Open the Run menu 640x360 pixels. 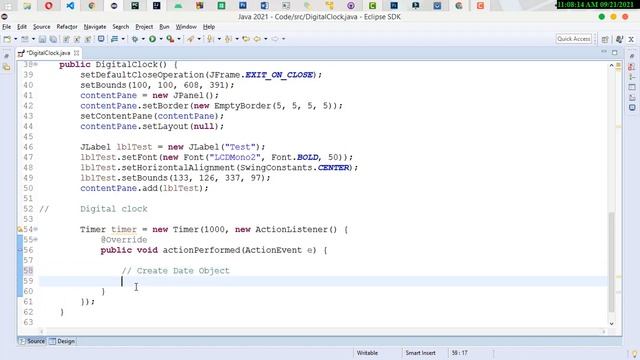pos(164,27)
